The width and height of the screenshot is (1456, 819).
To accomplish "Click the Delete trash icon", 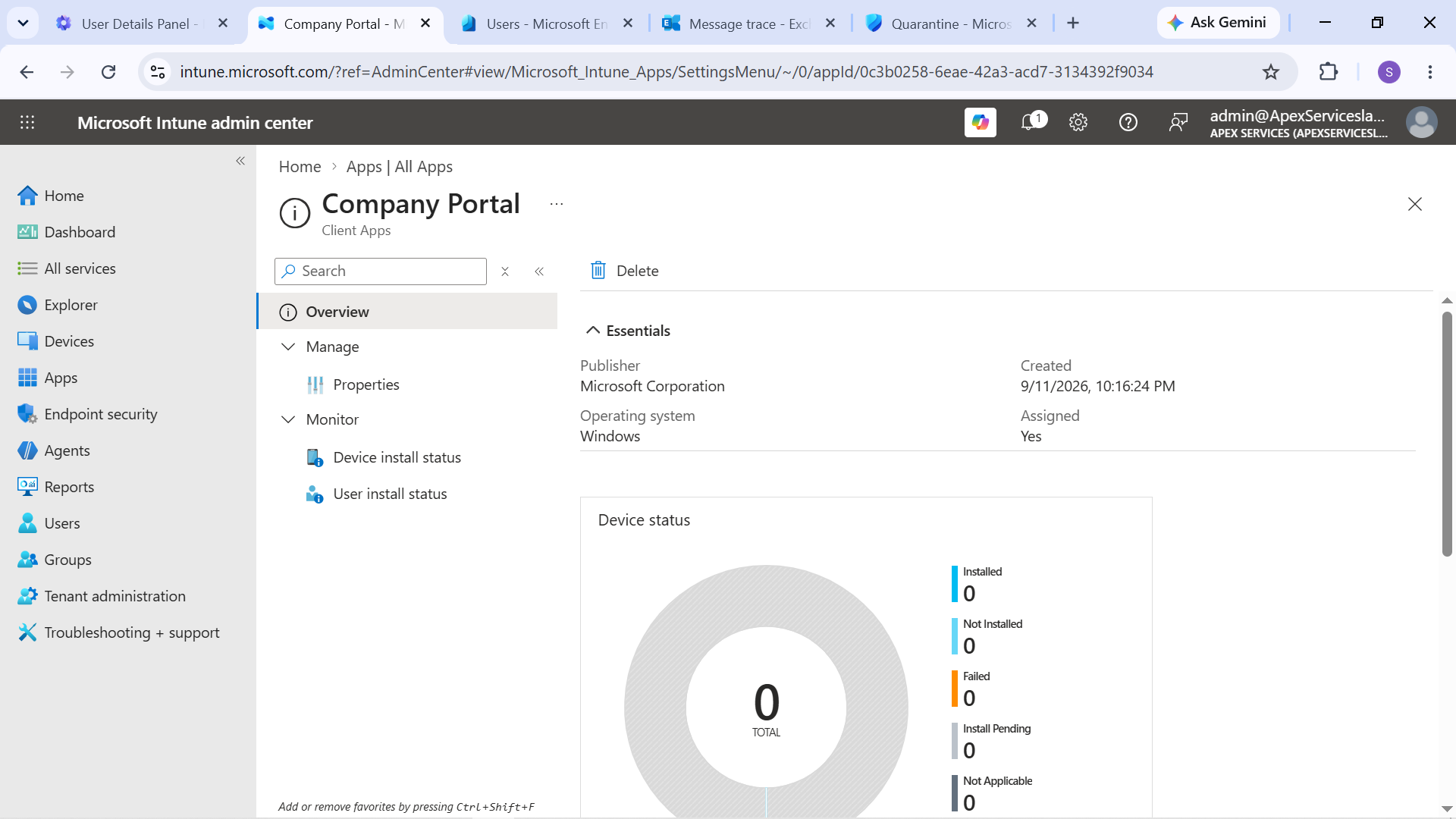I will click(598, 271).
